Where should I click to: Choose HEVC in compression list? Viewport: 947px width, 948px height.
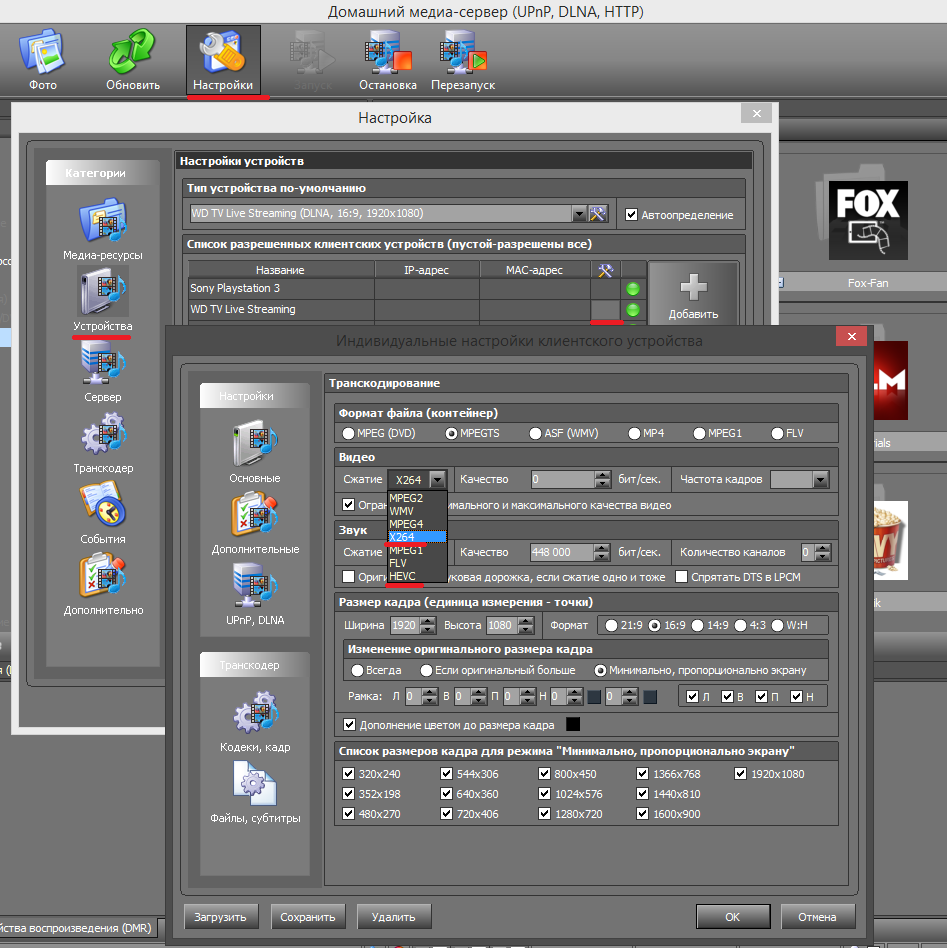(402, 576)
